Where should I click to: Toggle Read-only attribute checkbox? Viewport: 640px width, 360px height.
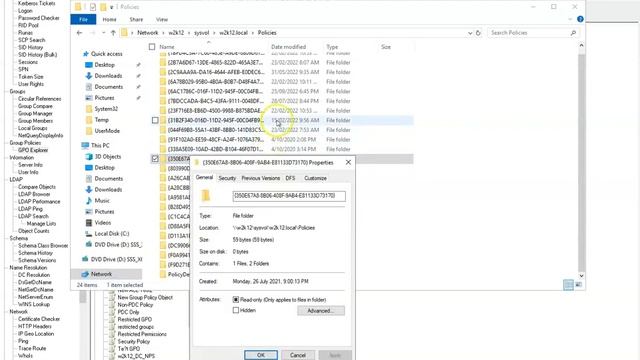click(236, 300)
